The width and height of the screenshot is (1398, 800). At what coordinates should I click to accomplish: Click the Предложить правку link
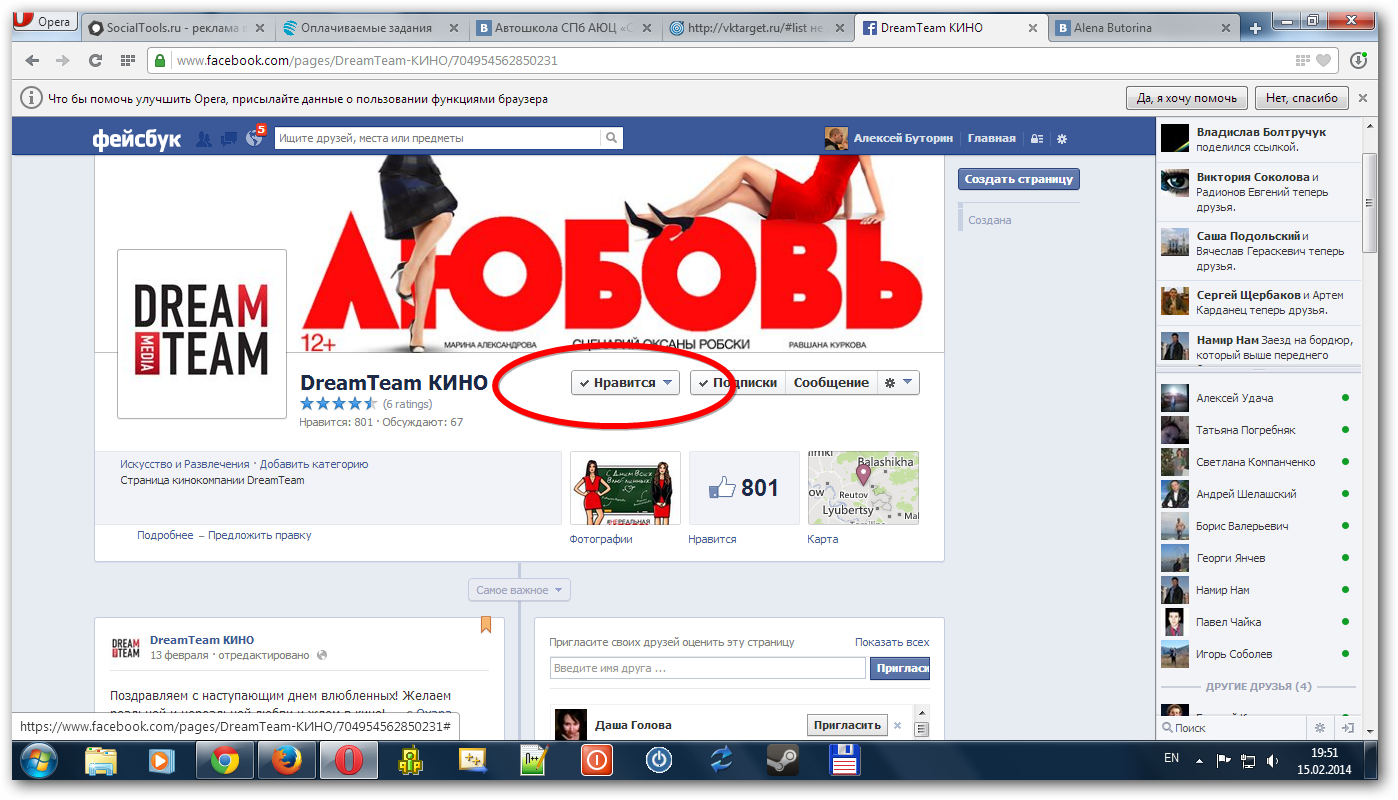pyautogui.click(x=259, y=535)
